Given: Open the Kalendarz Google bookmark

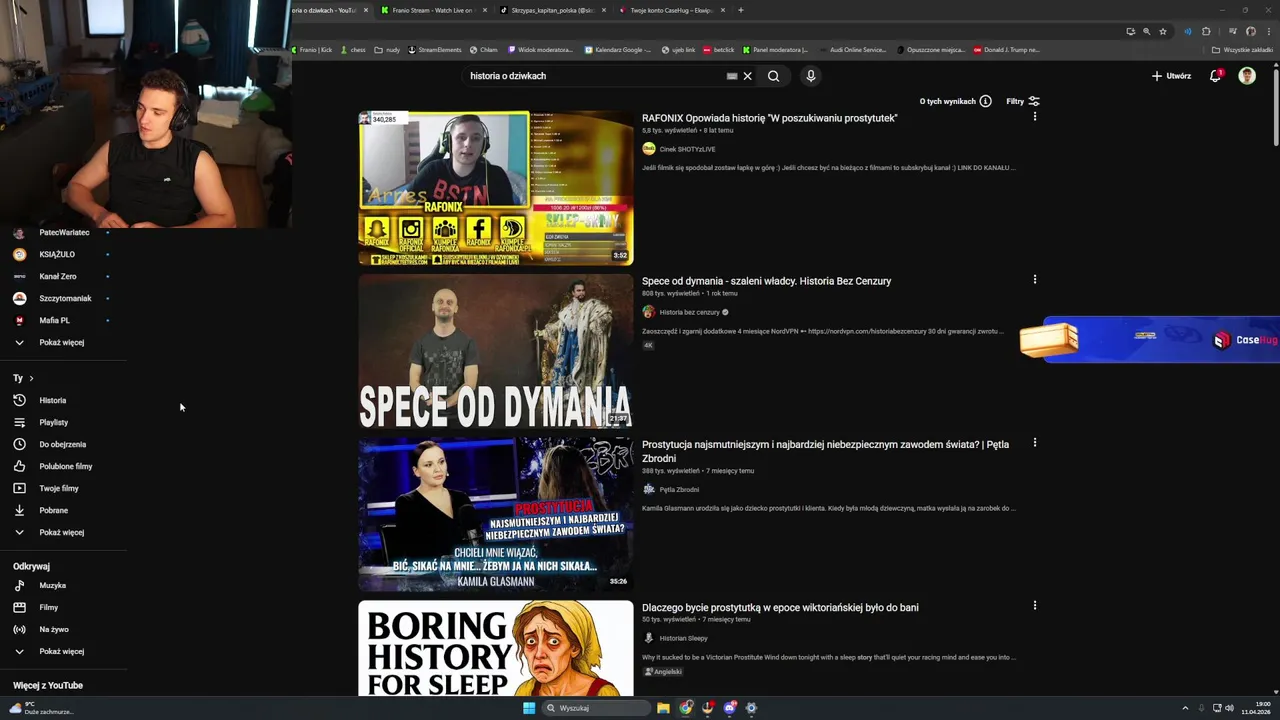Looking at the screenshot, I should [617, 49].
